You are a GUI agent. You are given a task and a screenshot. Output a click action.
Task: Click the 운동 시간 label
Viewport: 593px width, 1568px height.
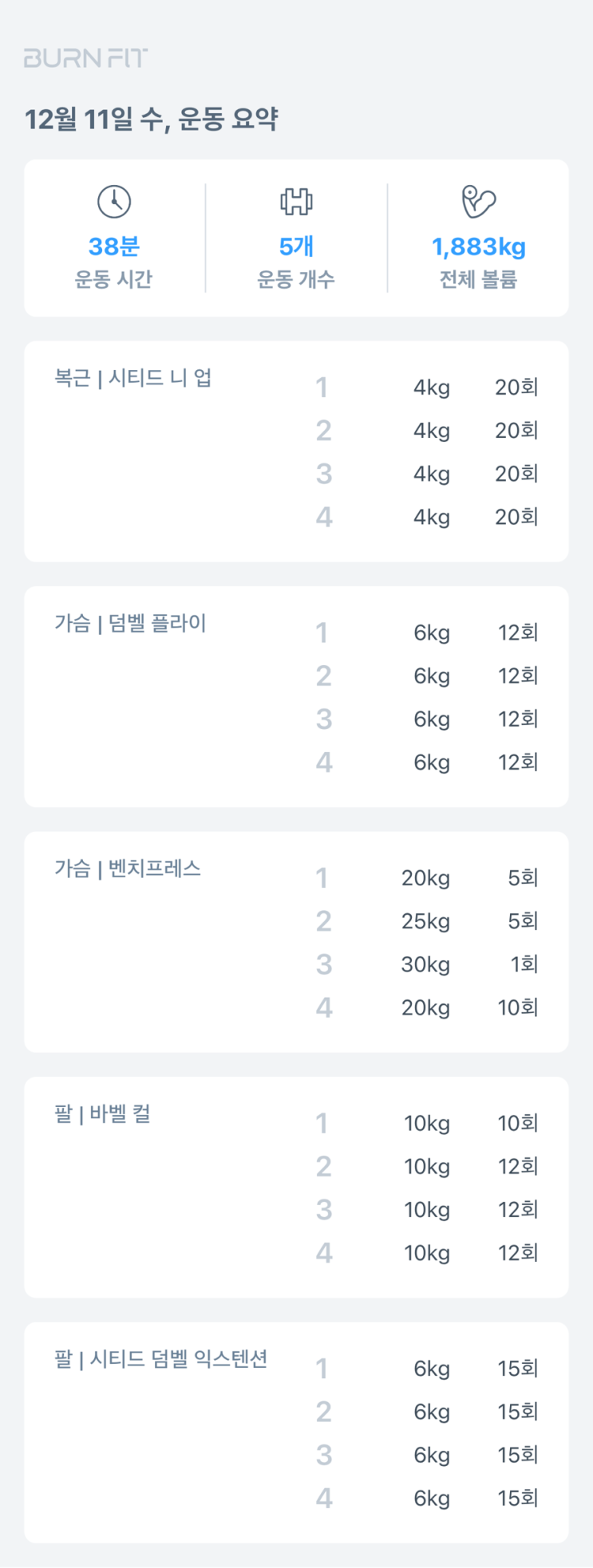tap(113, 280)
